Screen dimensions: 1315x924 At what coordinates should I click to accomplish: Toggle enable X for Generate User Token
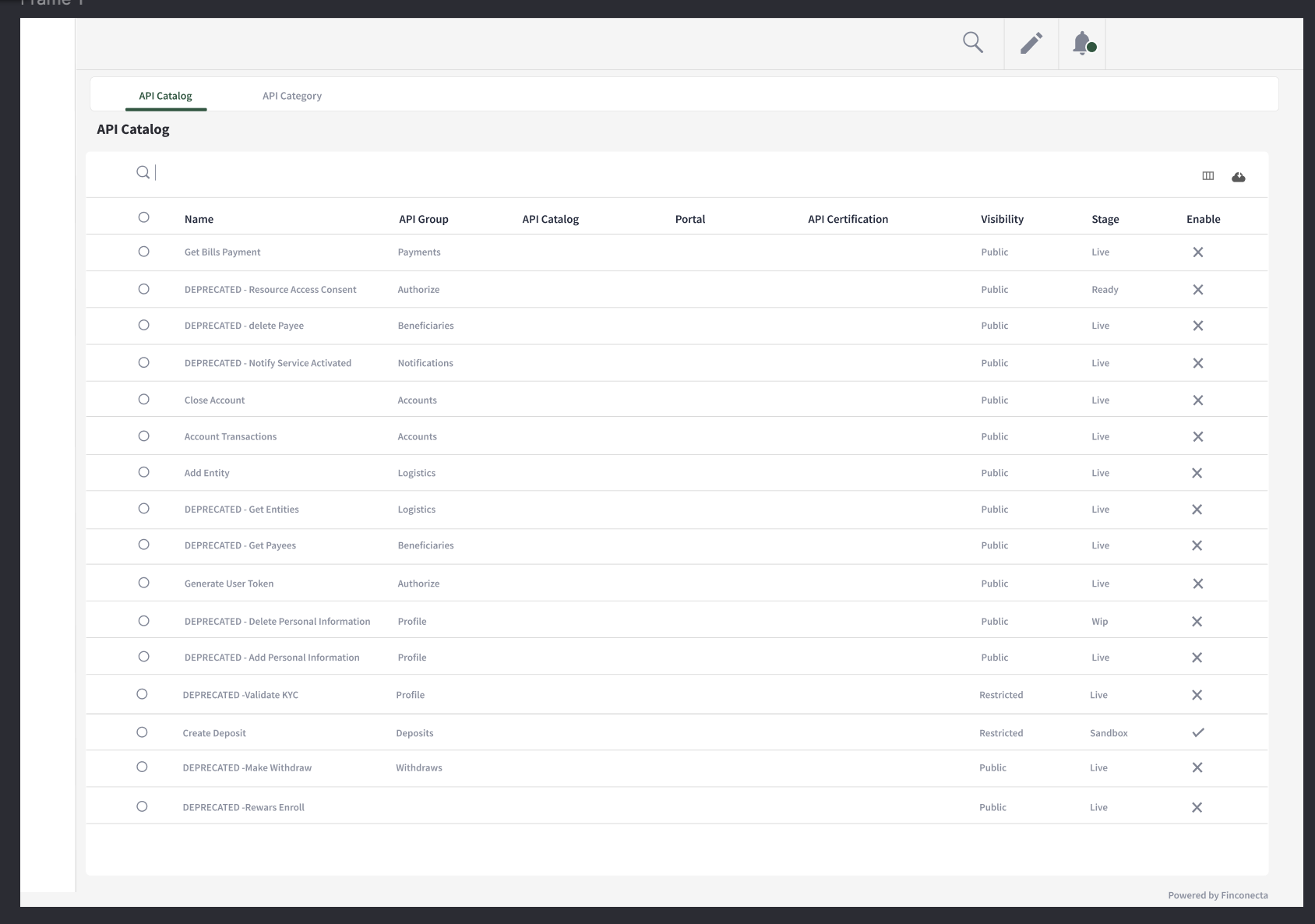pos(1198,584)
